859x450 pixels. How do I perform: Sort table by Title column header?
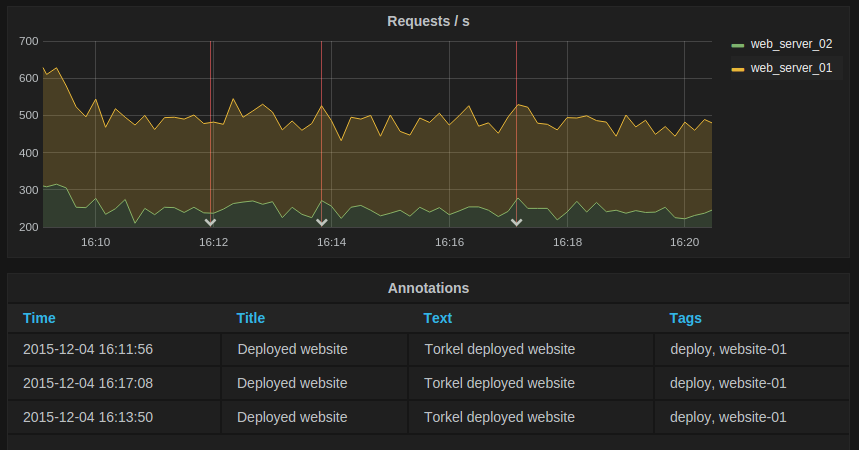[x=251, y=318]
